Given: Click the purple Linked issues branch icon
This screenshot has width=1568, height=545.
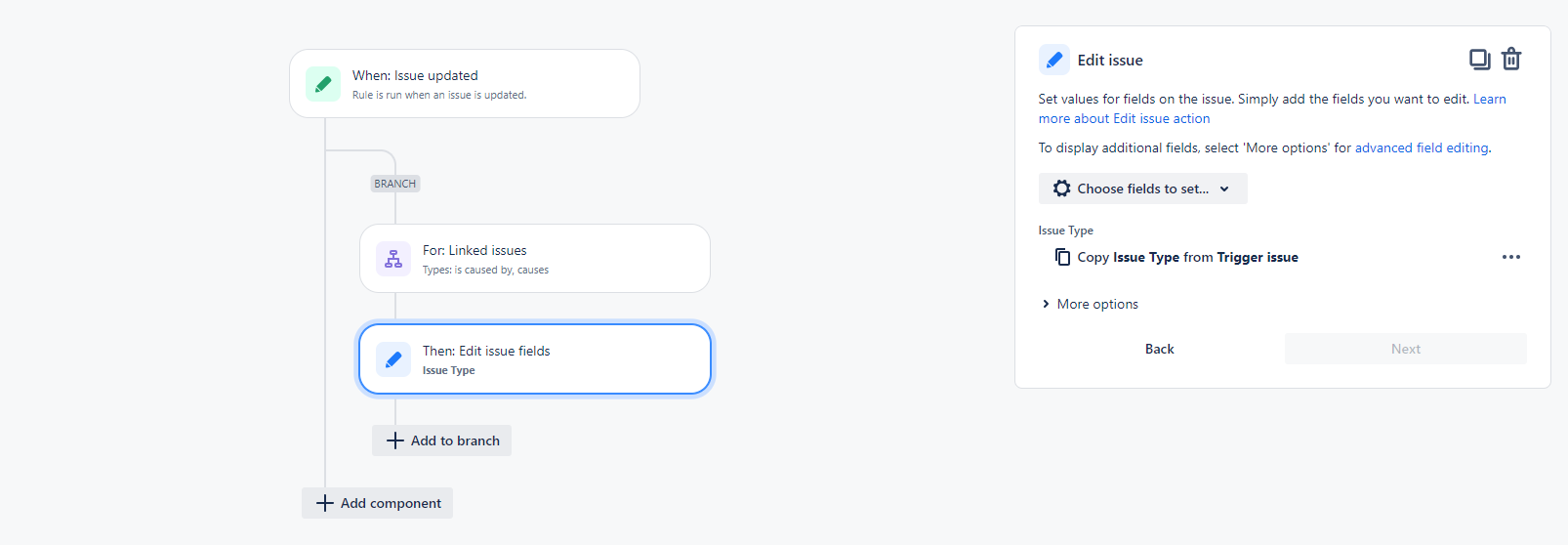Looking at the screenshot, I should tap(393, 259).
